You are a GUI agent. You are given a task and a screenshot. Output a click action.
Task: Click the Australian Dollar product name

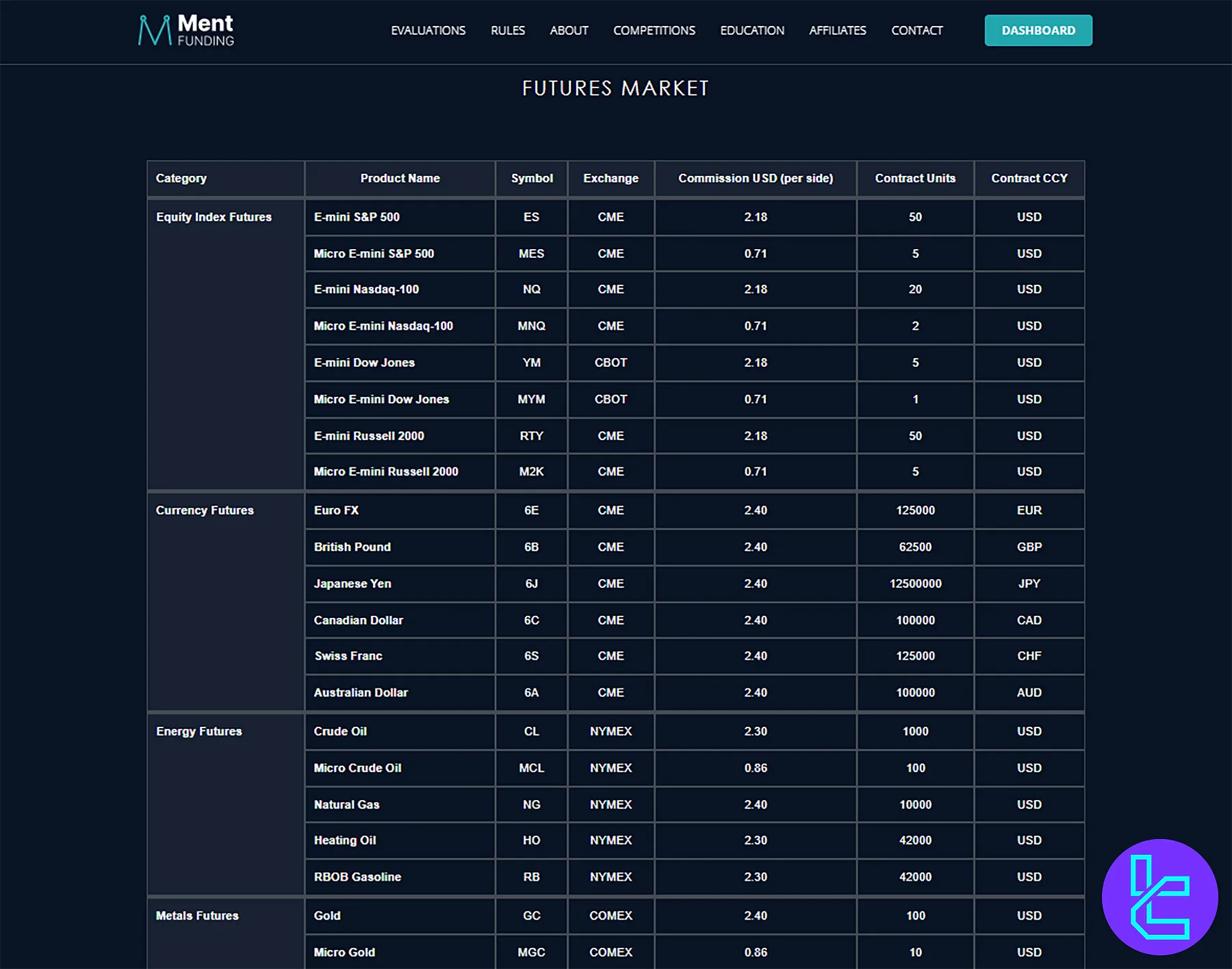(x=361, y=693)
